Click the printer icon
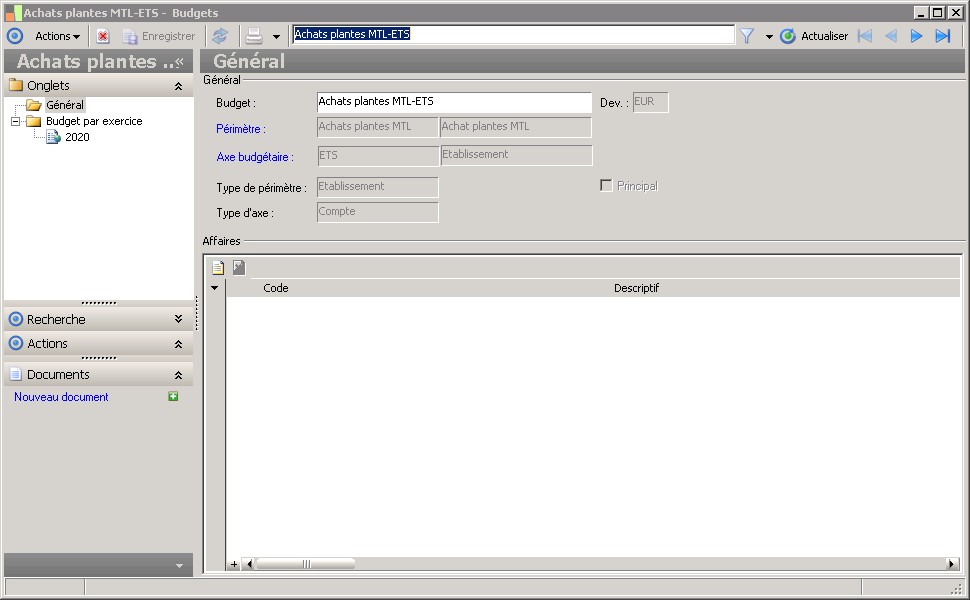 coord(254,36)
